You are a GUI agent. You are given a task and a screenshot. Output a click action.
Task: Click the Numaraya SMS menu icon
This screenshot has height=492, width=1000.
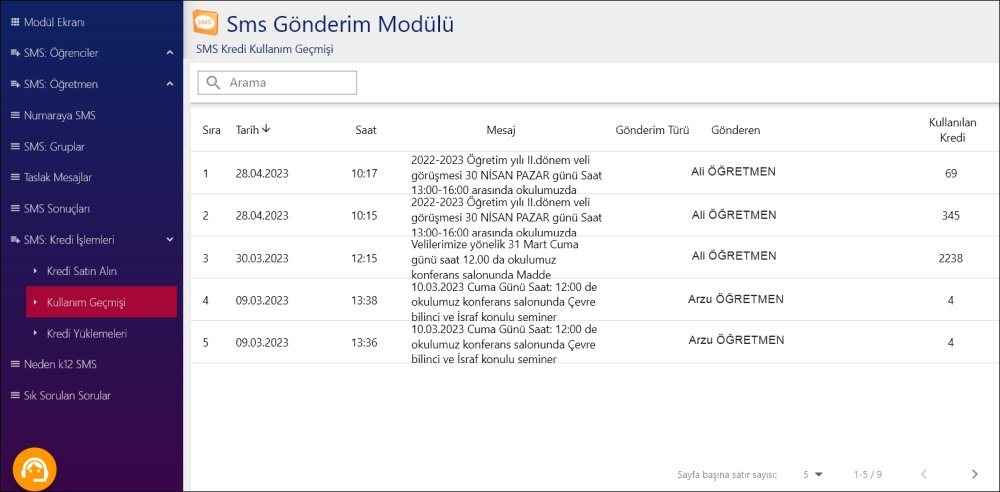15,115
